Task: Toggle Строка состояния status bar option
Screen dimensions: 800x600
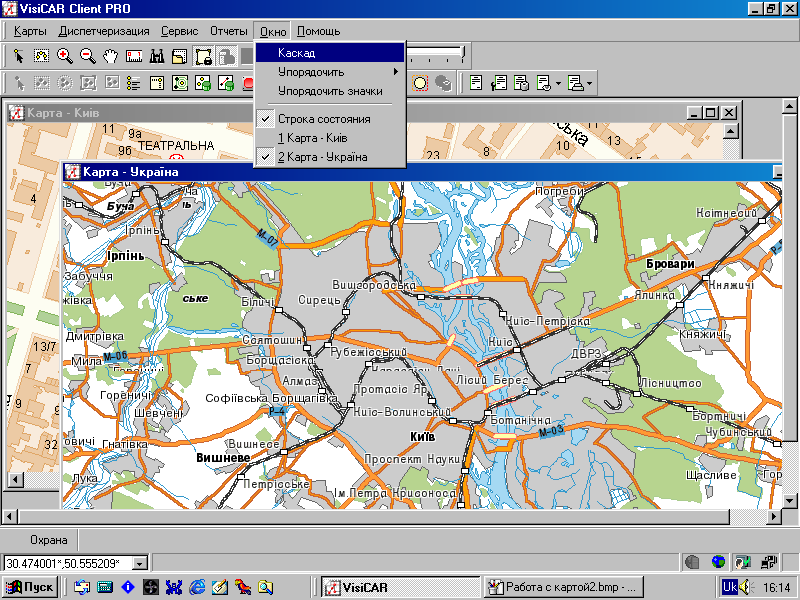Action: point(330,119)
